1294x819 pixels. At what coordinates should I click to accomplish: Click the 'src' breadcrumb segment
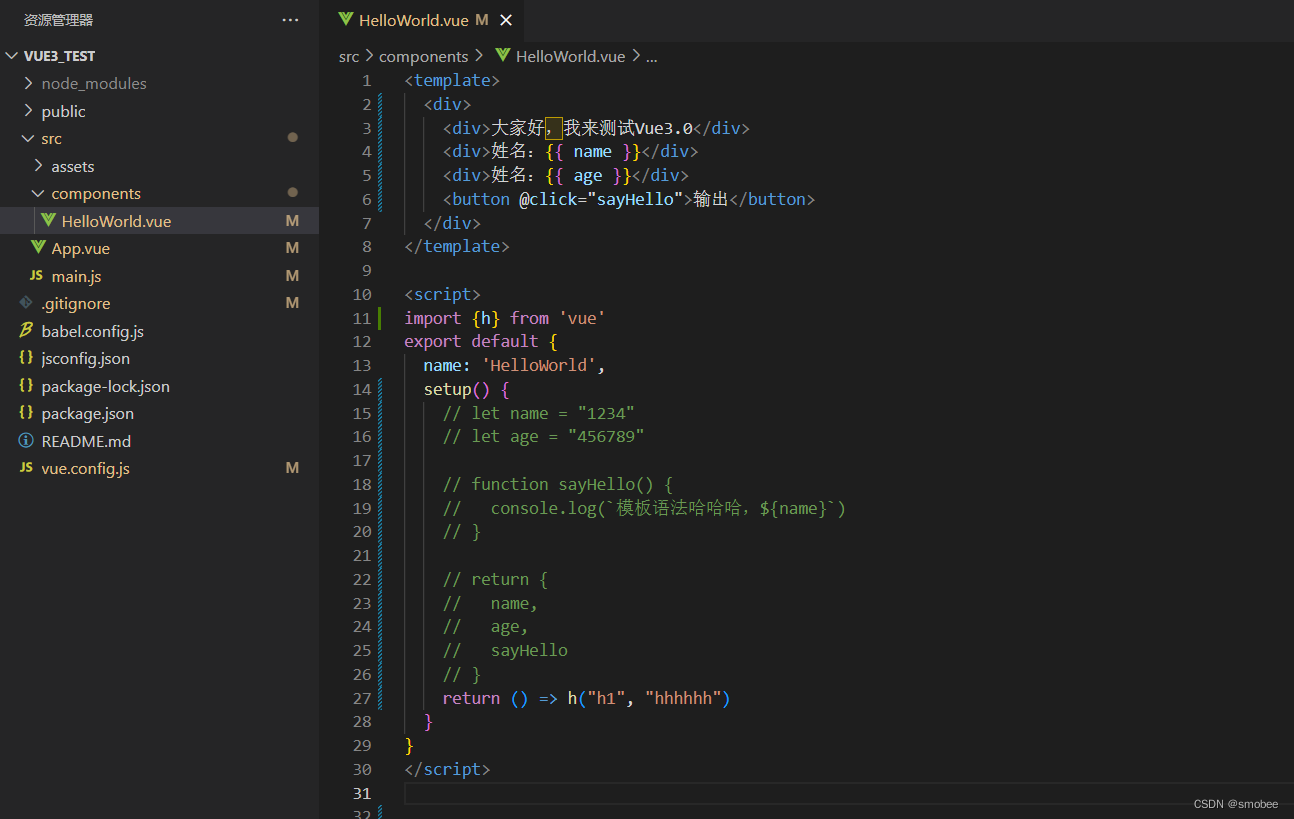(348, 57)
